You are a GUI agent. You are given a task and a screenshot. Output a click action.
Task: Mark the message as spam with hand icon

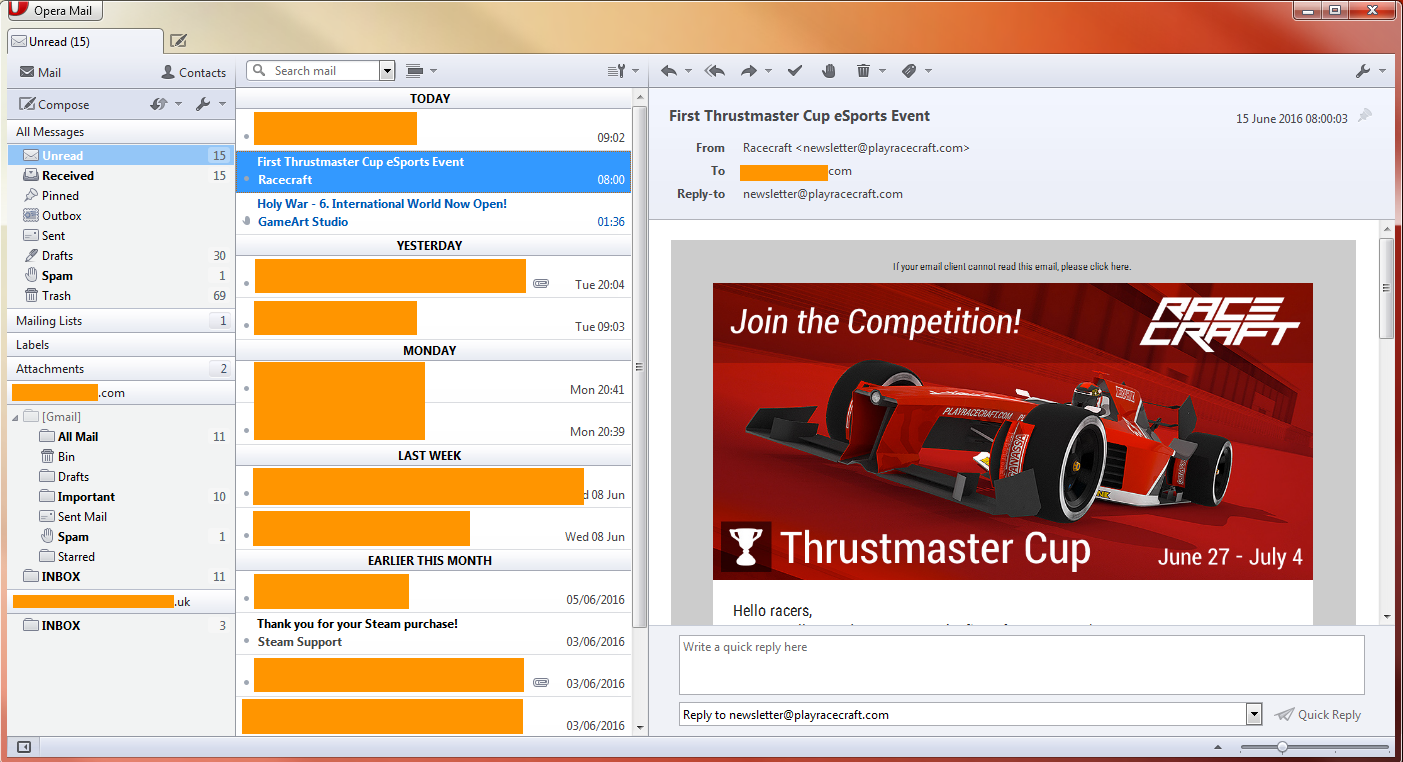(x=828, y=71)
